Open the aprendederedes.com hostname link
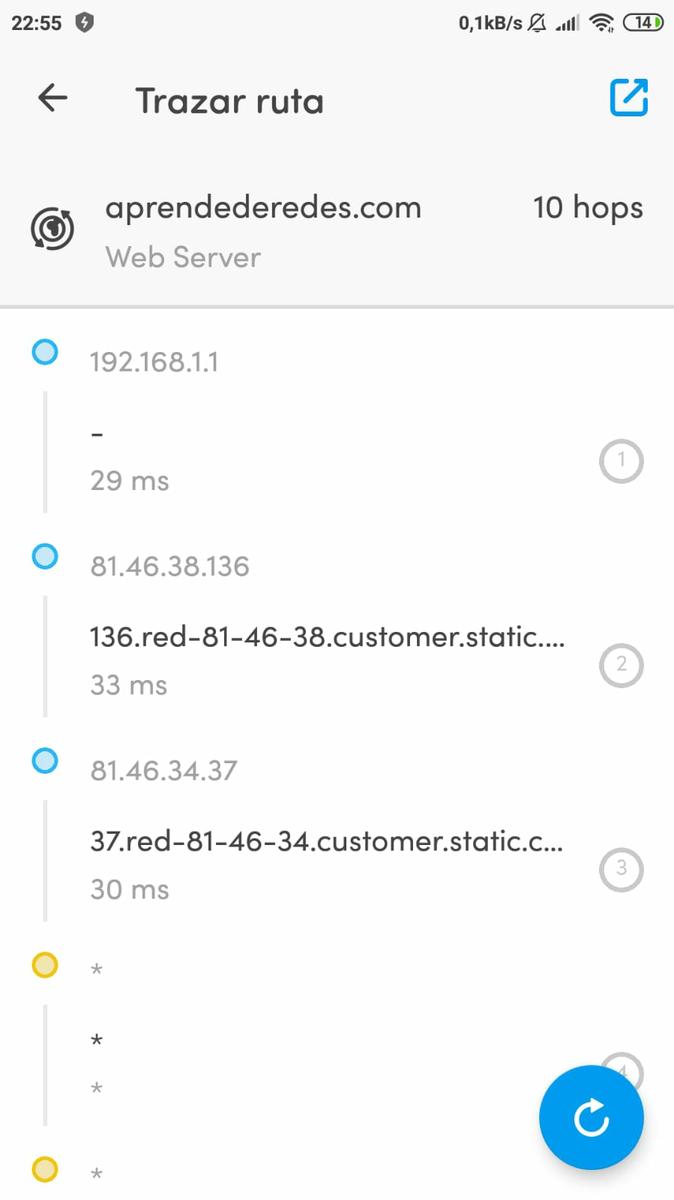The height and width of the screenshot is (1200, 674). [x=263, y=207]
